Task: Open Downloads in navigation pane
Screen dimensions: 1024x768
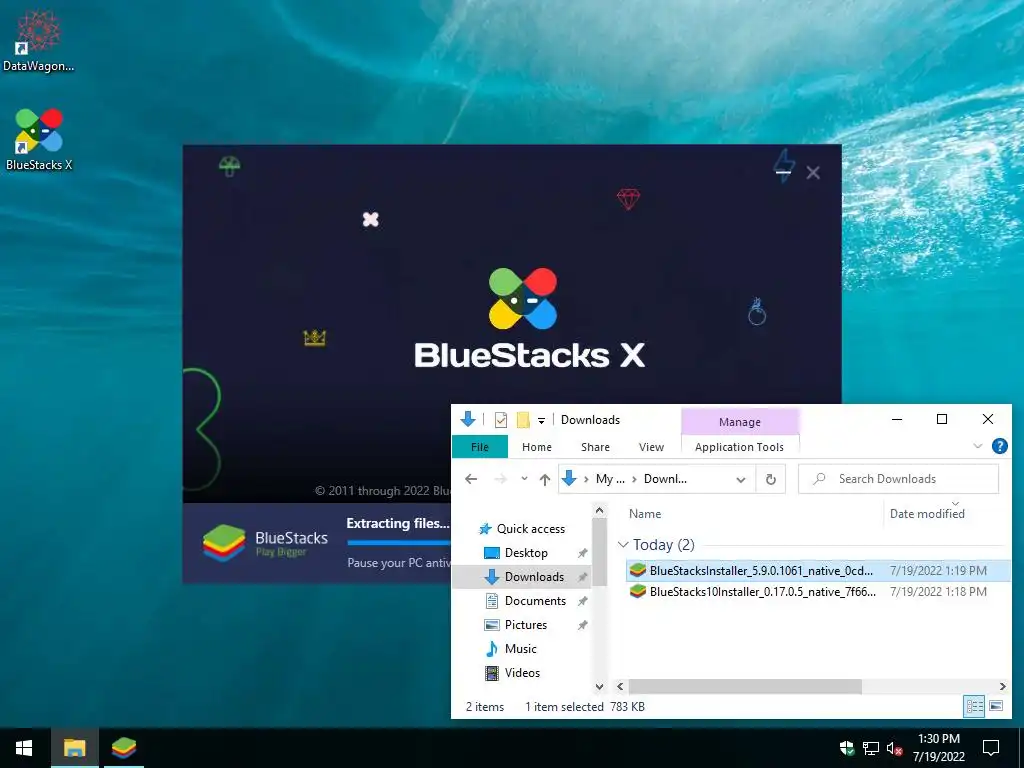Action: coord(534,577)
